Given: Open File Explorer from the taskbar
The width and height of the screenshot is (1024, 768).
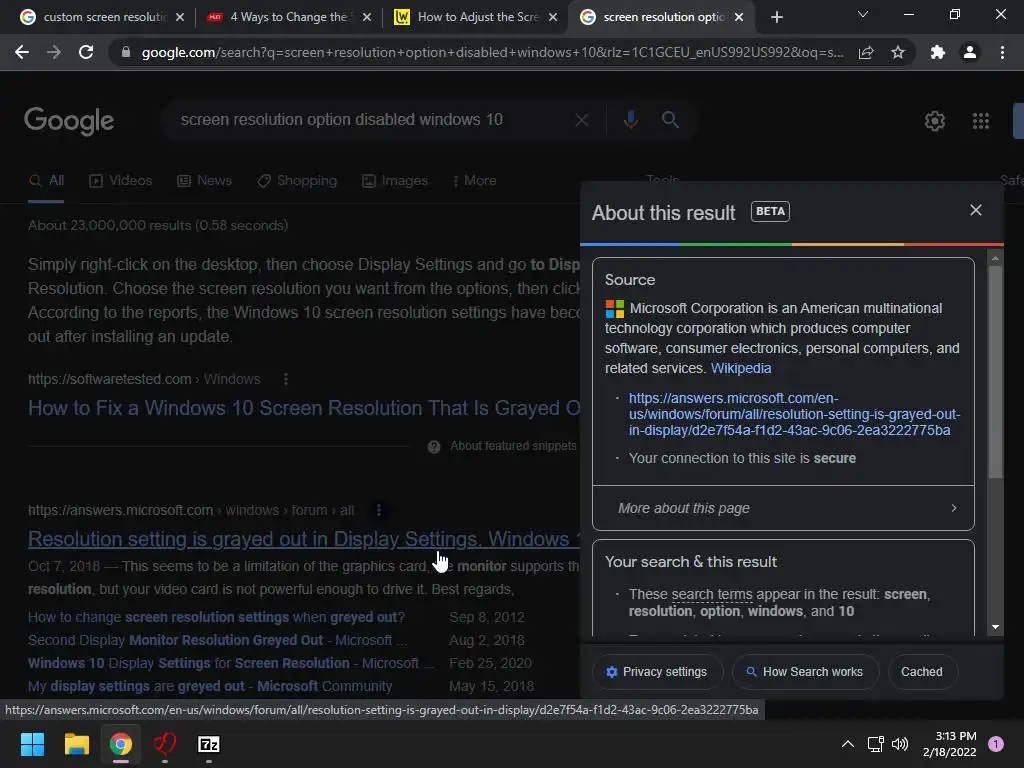Looking at the screenshot, I should pyautogui.click(x=76, y=744).
